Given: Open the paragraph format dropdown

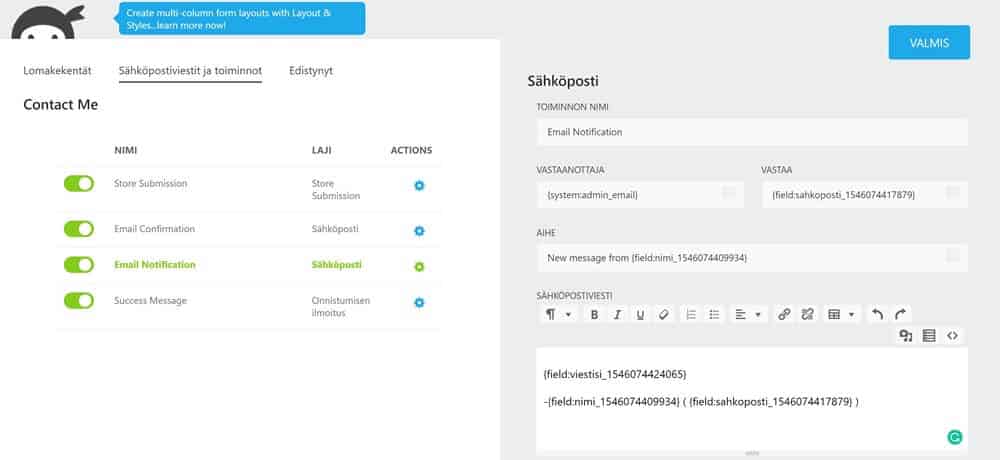Looking at the screenshot, I should click(x=557, y=314).
